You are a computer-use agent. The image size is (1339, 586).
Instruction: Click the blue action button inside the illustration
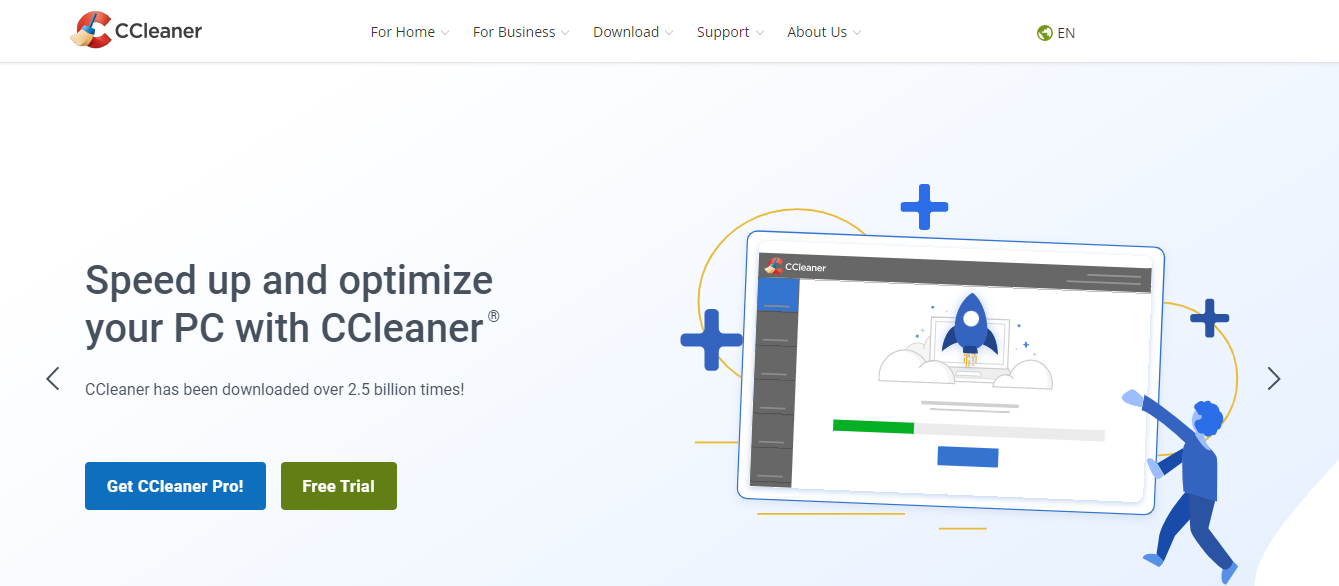point(966,458)
